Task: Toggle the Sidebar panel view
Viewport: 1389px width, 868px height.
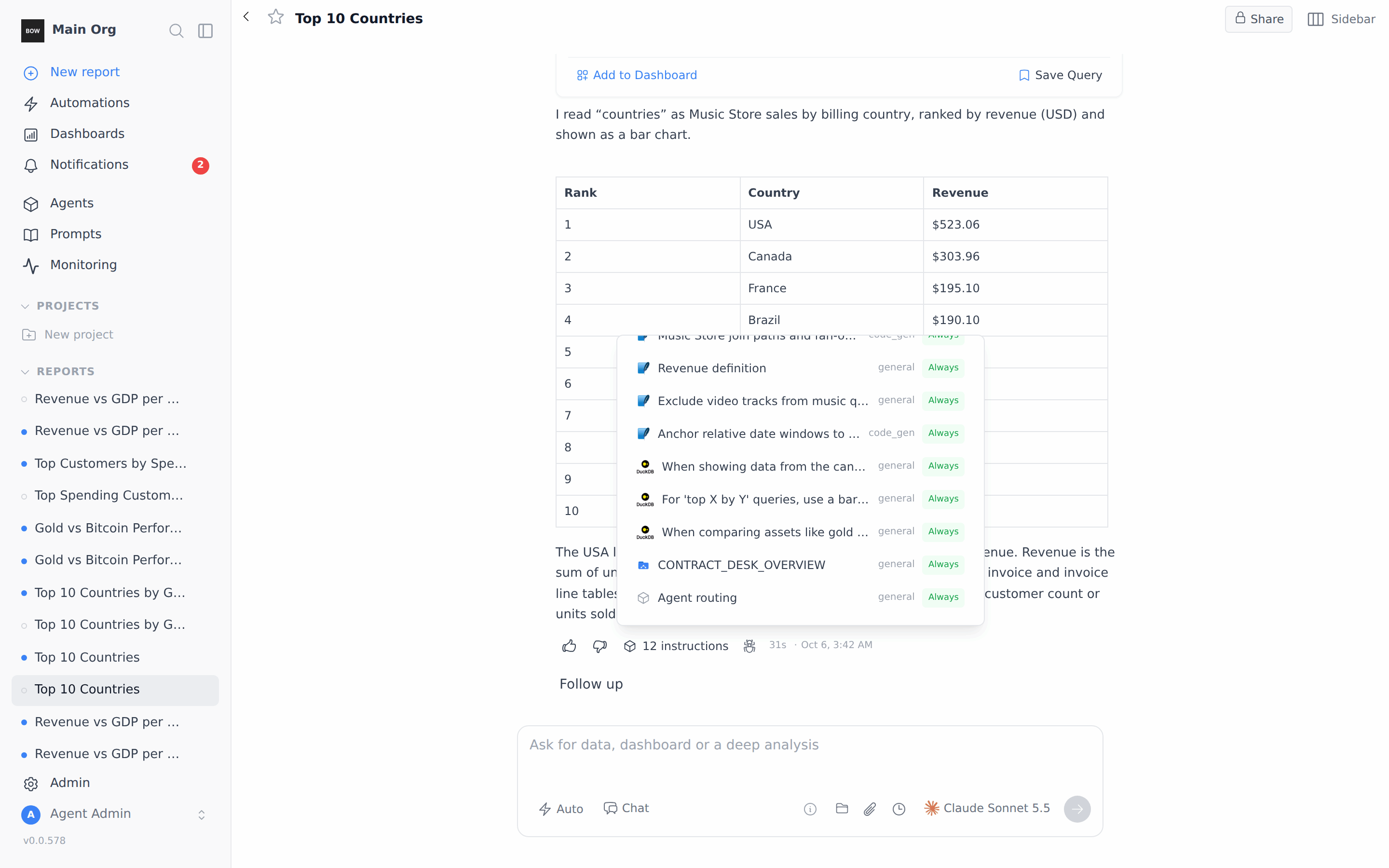Action: click(x=1341, y=19)
